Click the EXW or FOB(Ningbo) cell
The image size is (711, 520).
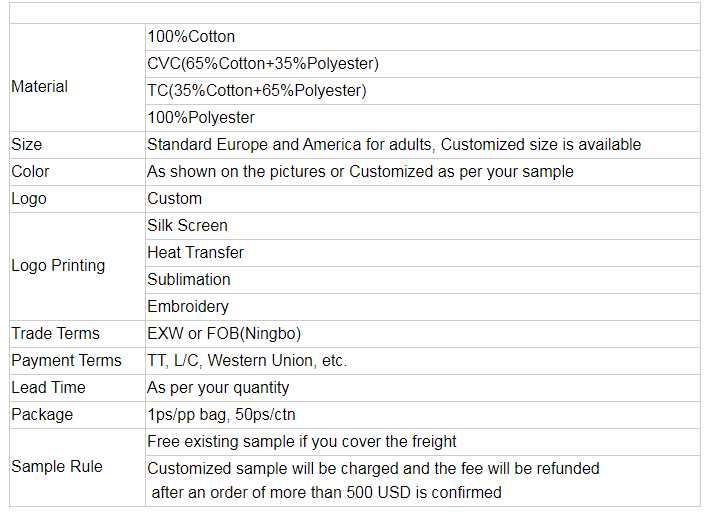pyautogui.click(x=223, y=334)
